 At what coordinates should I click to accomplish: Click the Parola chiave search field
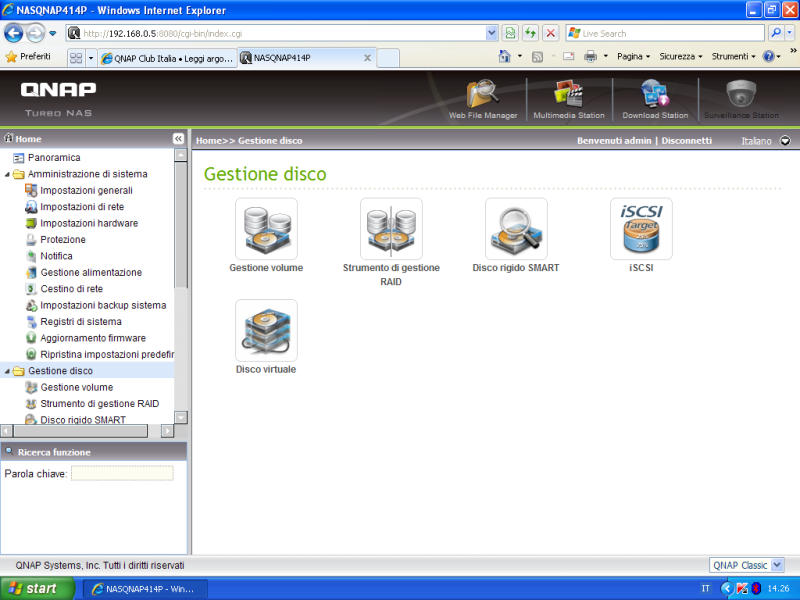coord(122,473)
